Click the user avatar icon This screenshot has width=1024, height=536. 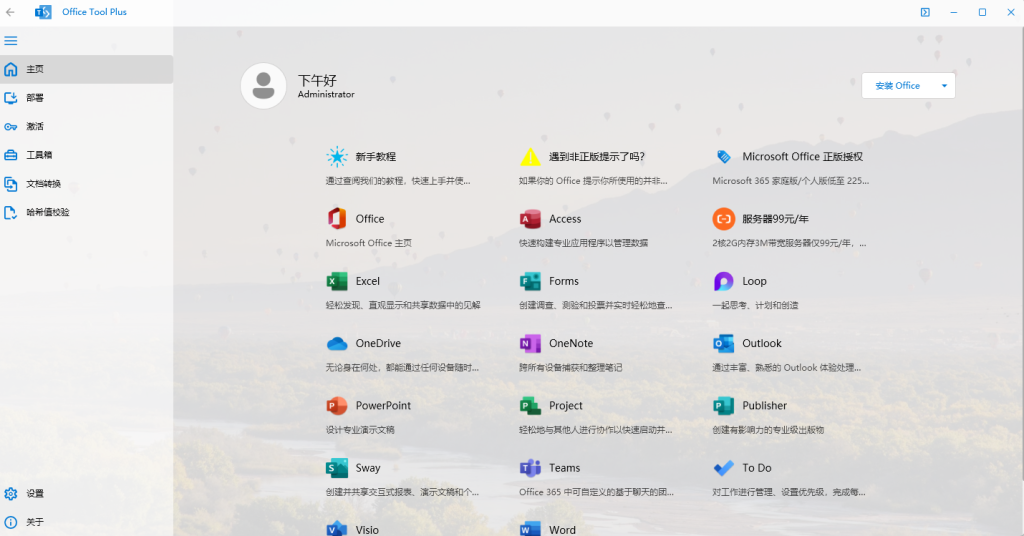pos(263,86)
